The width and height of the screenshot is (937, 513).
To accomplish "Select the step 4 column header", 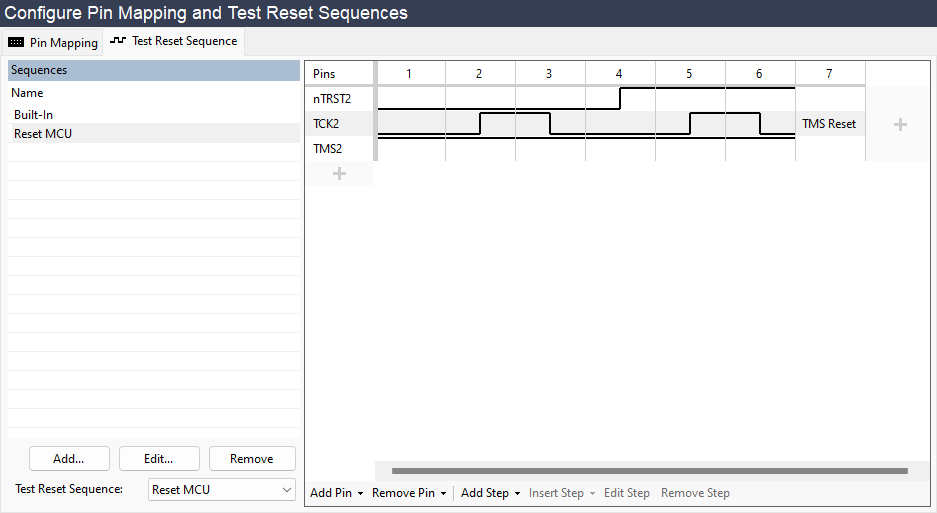I will tap(619, 74).
